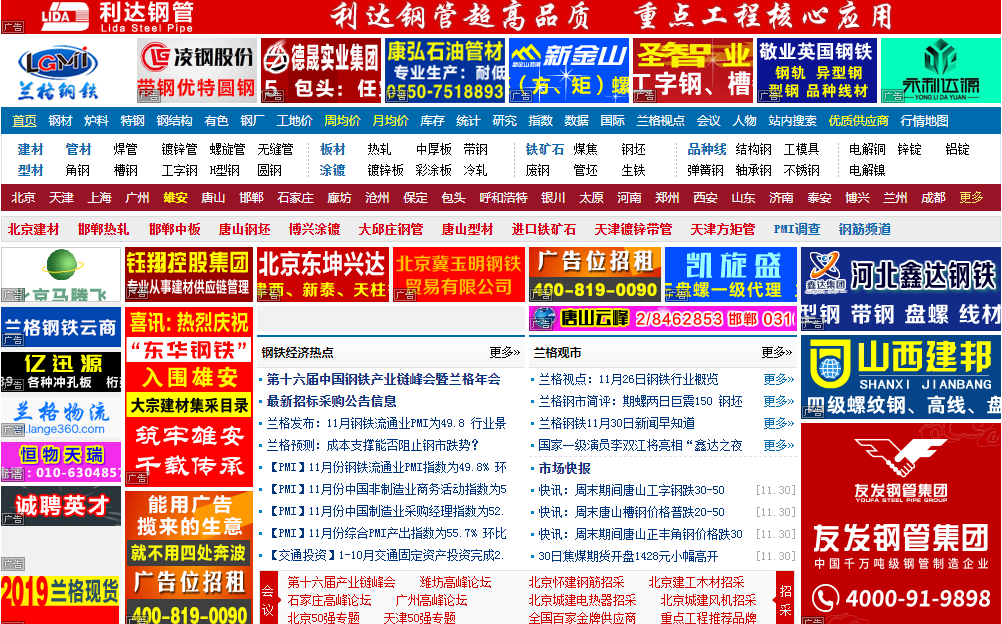
Task: Select the 雄安 city link
Action: pyautogui.click(x=175, y=198)
